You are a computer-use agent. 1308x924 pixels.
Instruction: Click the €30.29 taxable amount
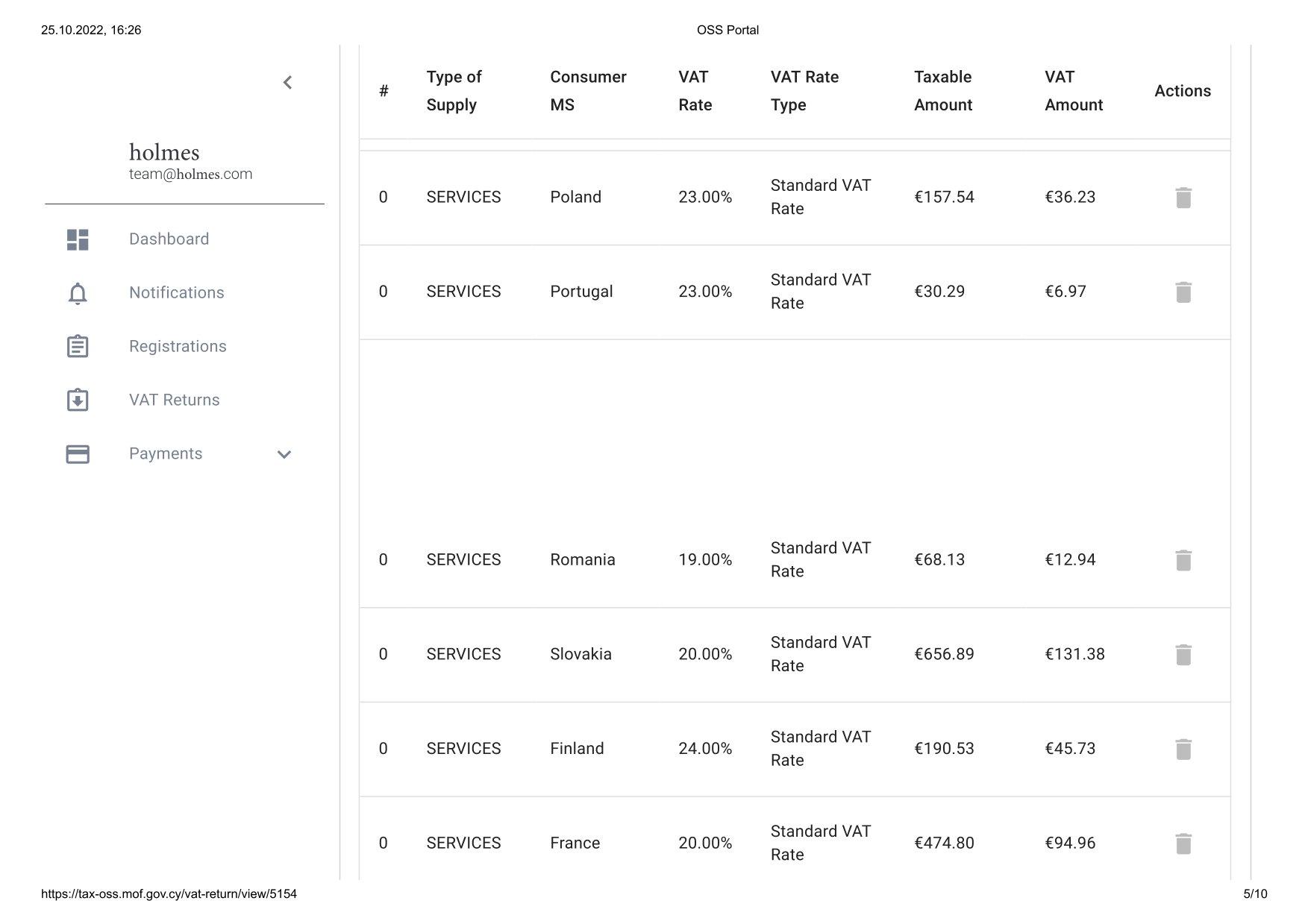click(939, 292)
